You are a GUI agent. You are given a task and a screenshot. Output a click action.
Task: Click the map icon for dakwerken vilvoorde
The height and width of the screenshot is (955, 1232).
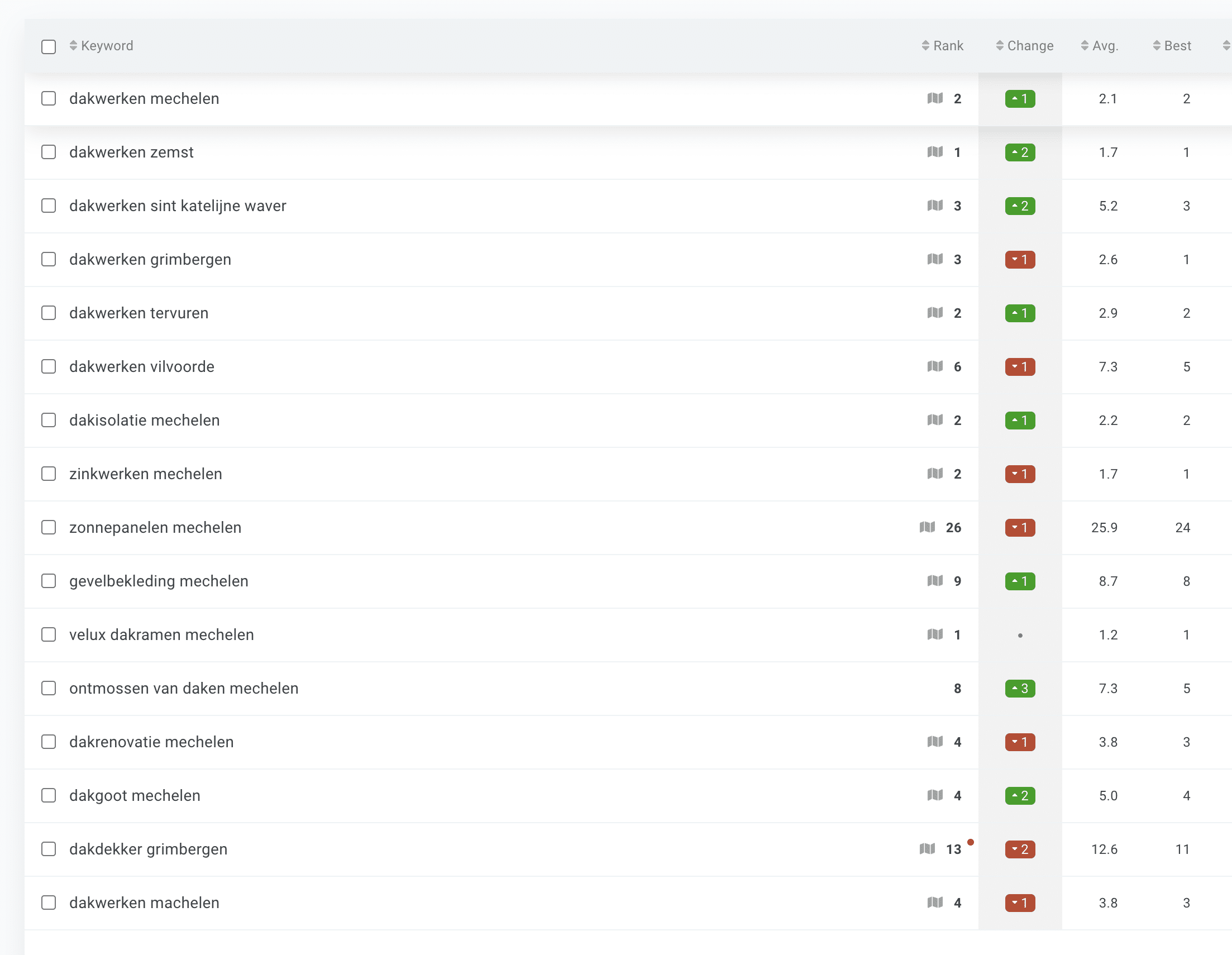[x=935, y=366]
